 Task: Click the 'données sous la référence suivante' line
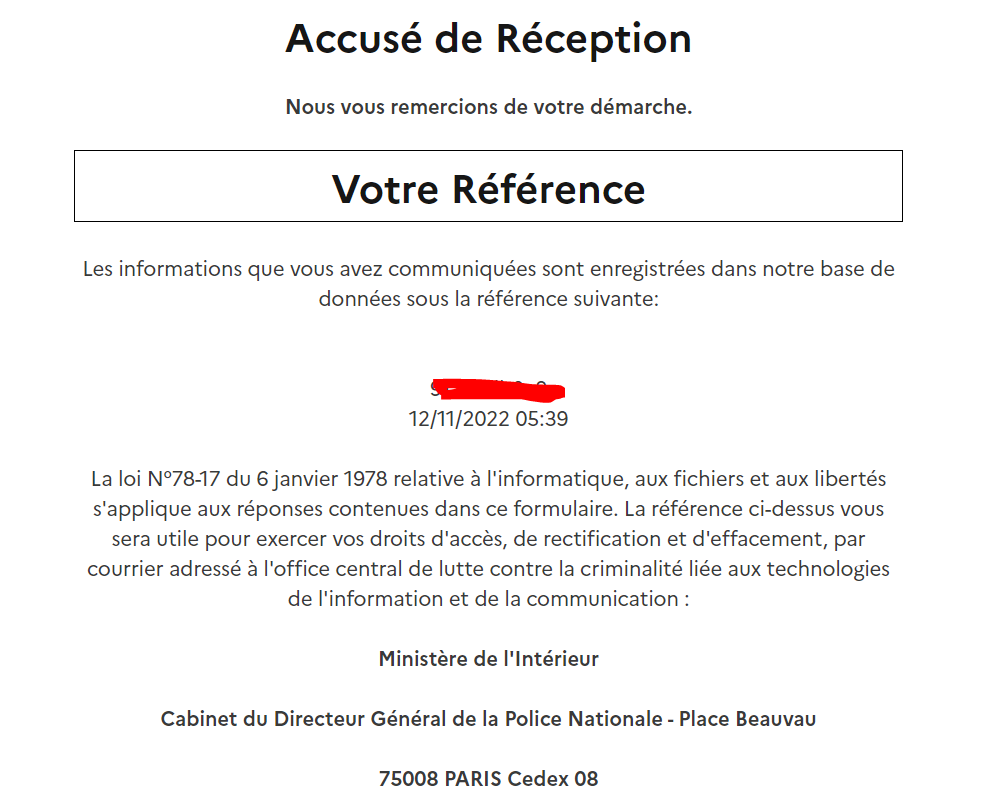488,299
